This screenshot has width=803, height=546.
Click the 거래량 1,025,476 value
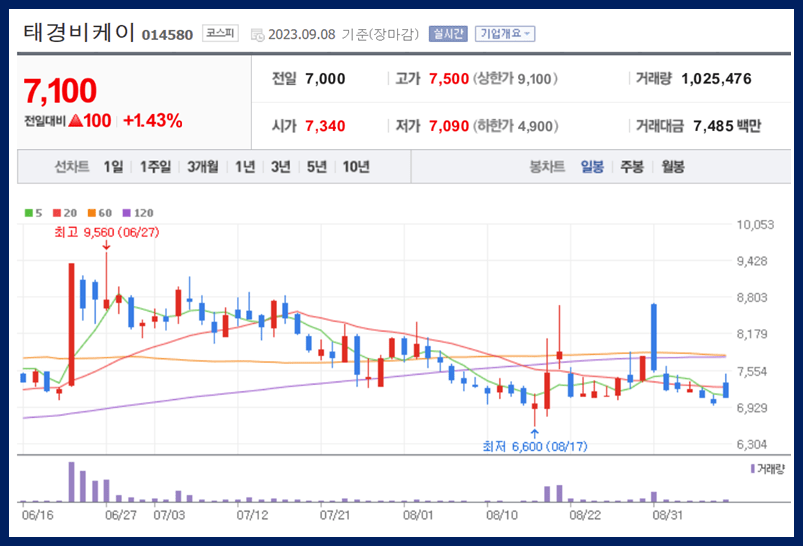coord(716,79)
